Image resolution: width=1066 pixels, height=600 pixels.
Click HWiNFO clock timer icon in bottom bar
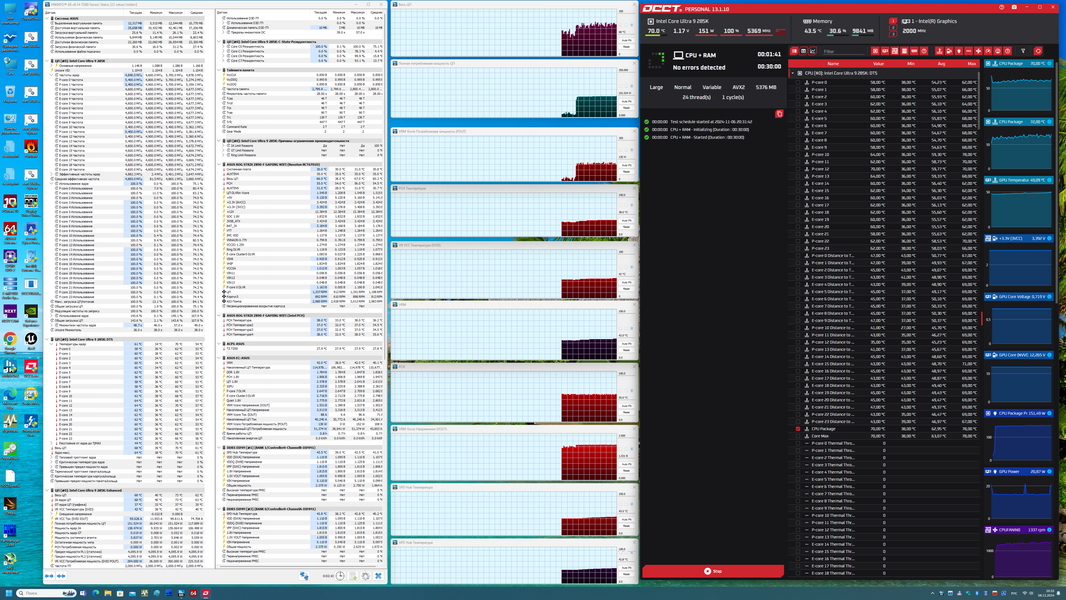(x=340, y=576)
